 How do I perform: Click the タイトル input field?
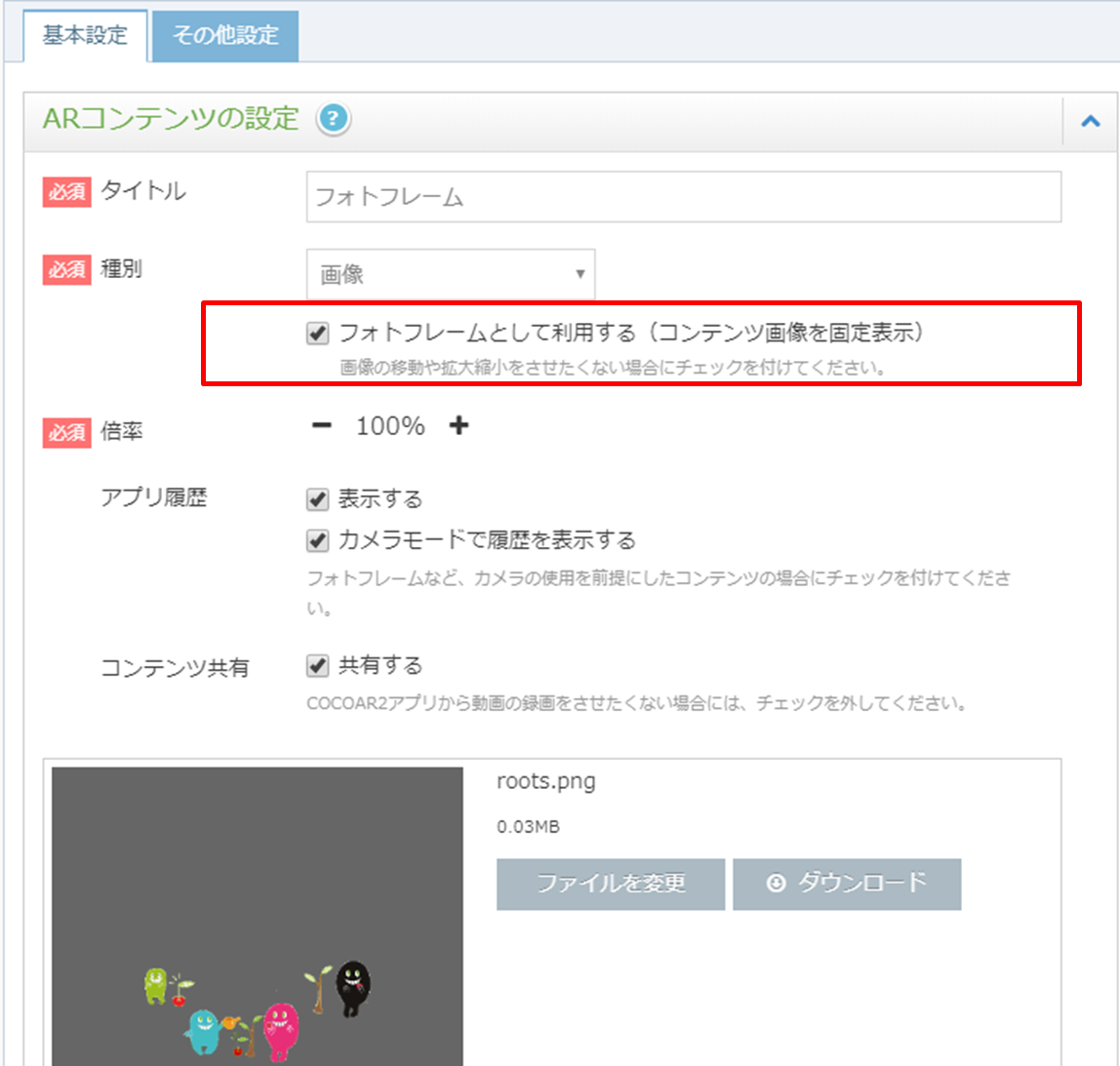coord(684,196)
